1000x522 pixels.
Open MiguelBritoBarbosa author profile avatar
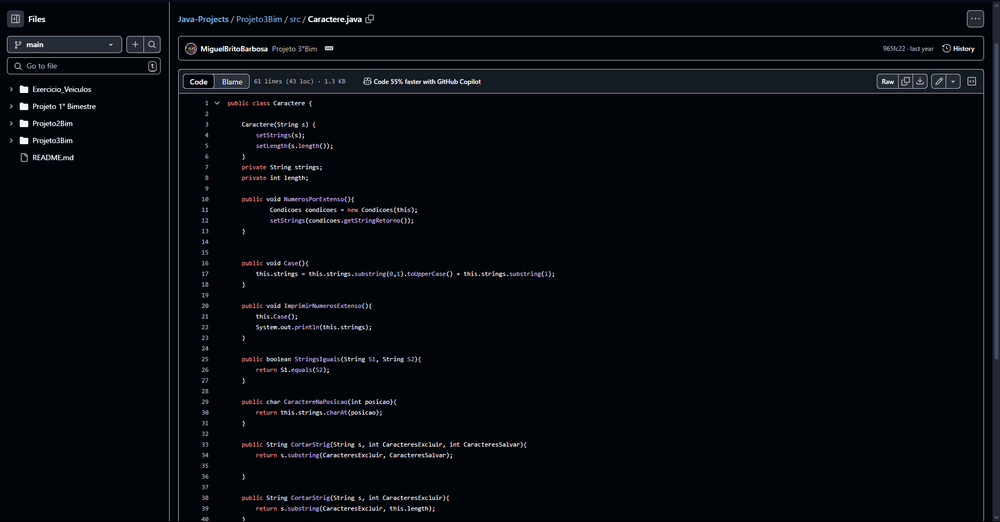[191, 48]
